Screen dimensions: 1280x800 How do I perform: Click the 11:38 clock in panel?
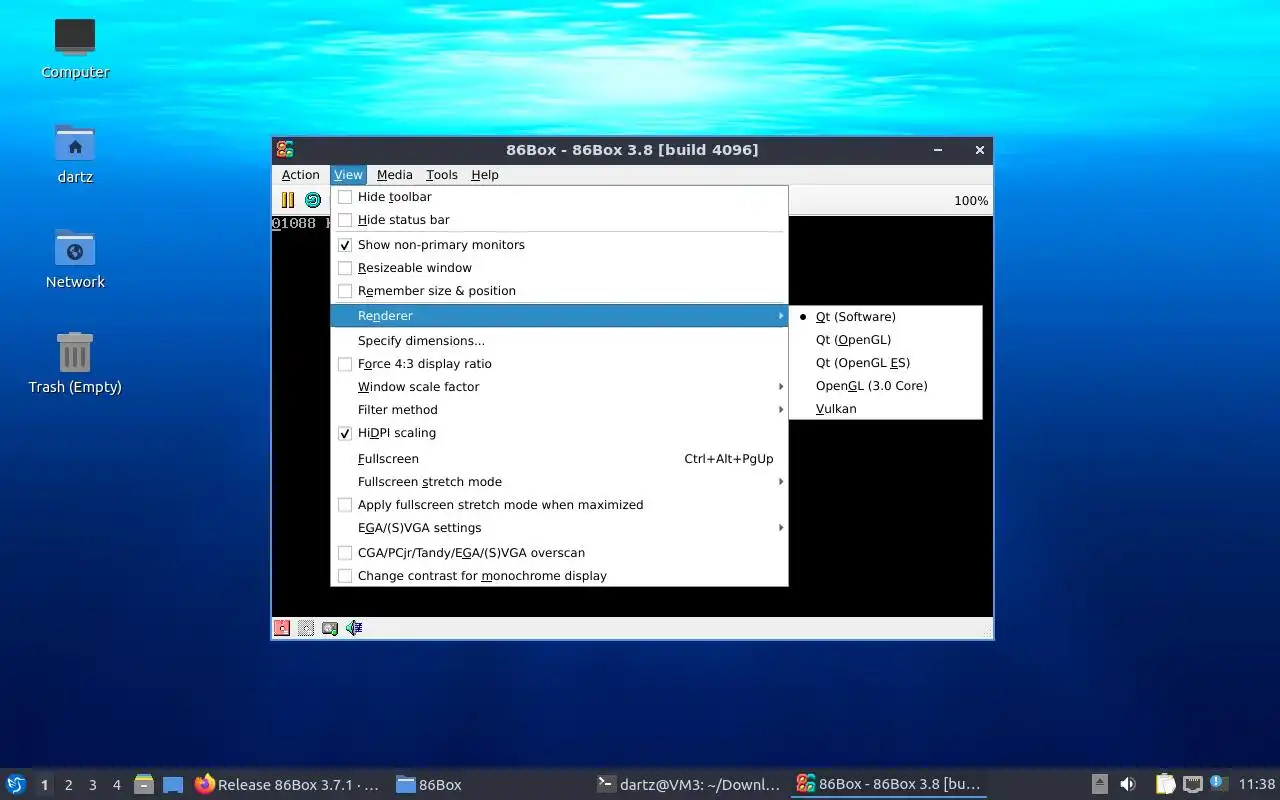[x=1257, y=784]
